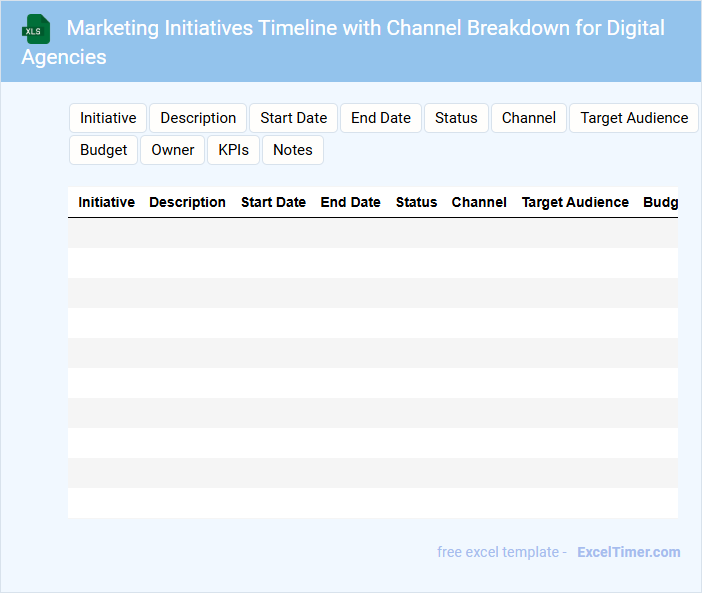Screen dimensions: 702x593
Task: Click the Initiative column header in table
Action: click(x=106, y=202)
